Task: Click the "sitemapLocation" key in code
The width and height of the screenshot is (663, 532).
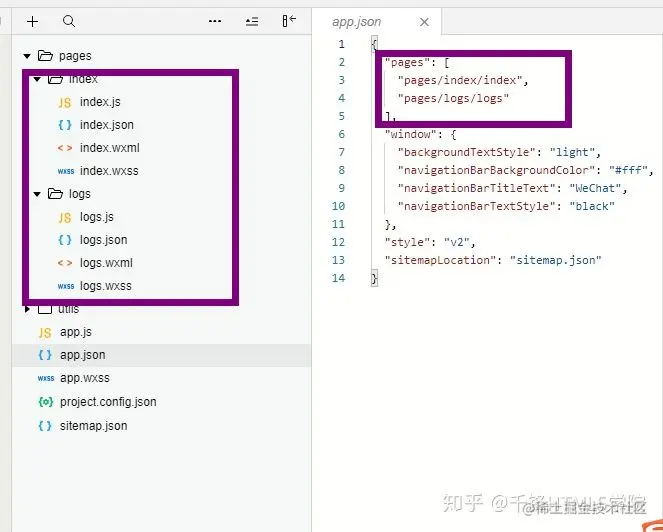Action: coord(440,260)
